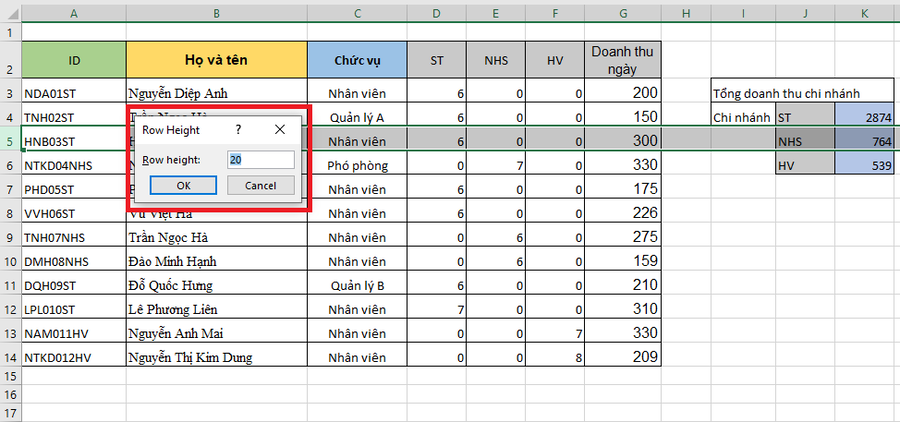Select revenue cell 275
Image resolution: width=900 pixels, height=422 pixels.
623,237
